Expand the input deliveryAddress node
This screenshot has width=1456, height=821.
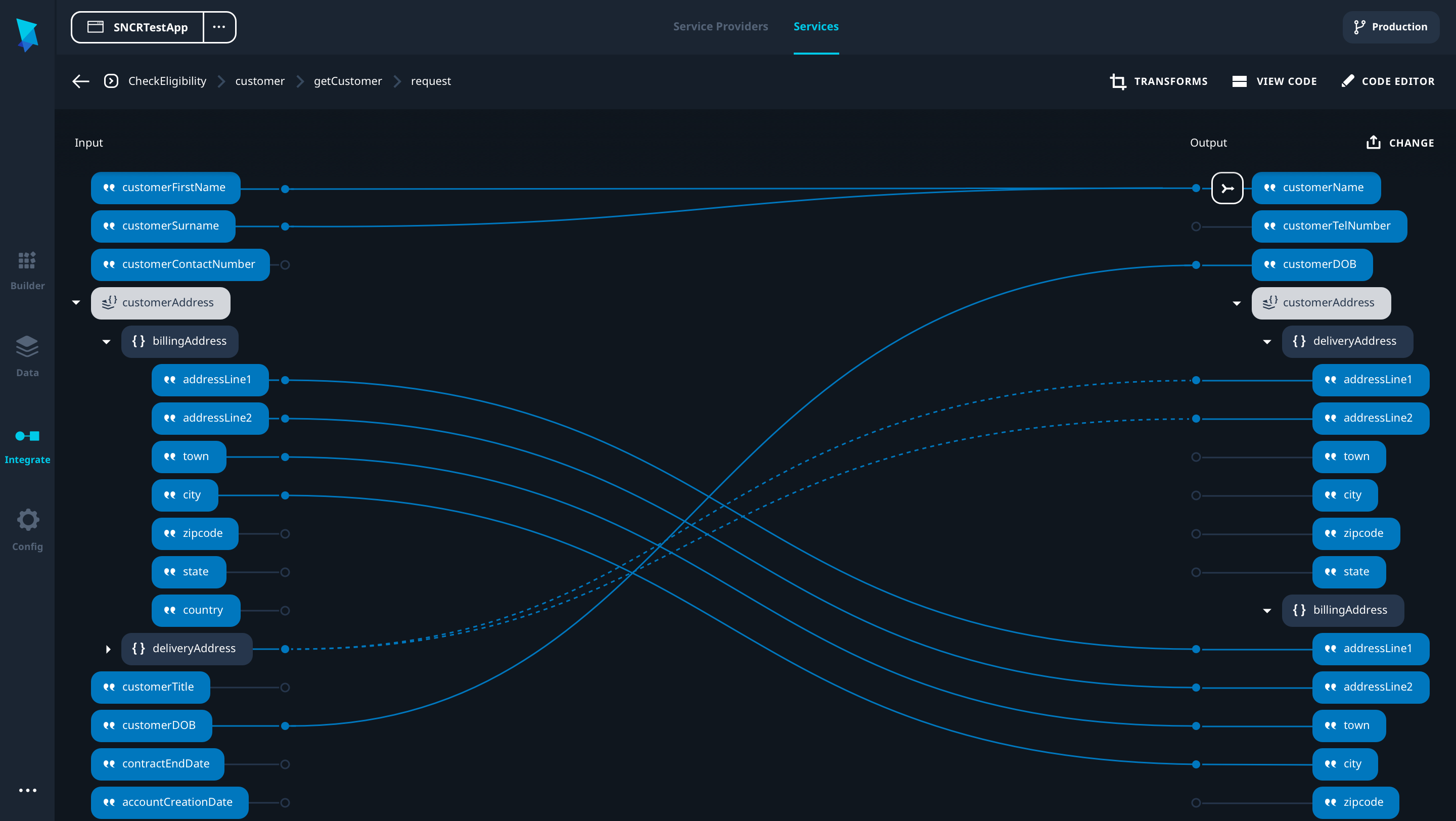pyautogui.click(x=107, y=649)
